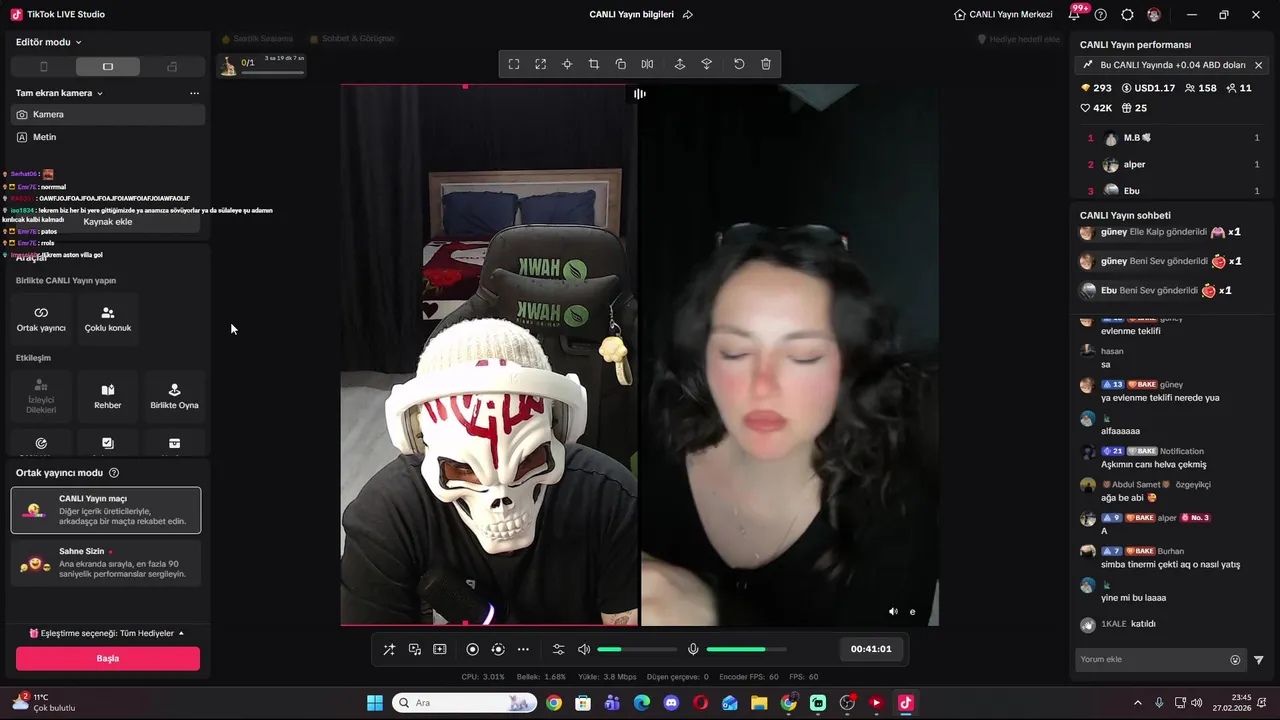The height and width of the screenshot is (720, 1280).
Task: Mute the microphone icon in bottom bar
Action: (x=693, y=649)
